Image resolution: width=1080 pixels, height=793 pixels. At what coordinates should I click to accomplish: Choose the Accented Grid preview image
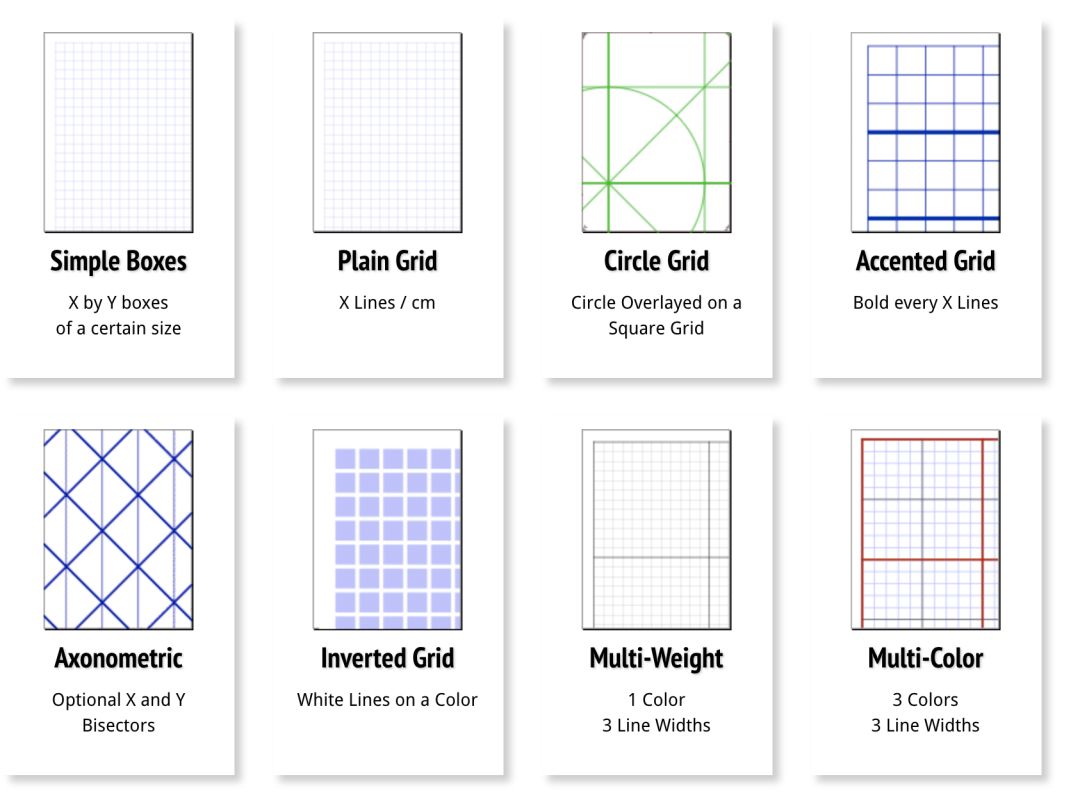[x=926, y=132]
